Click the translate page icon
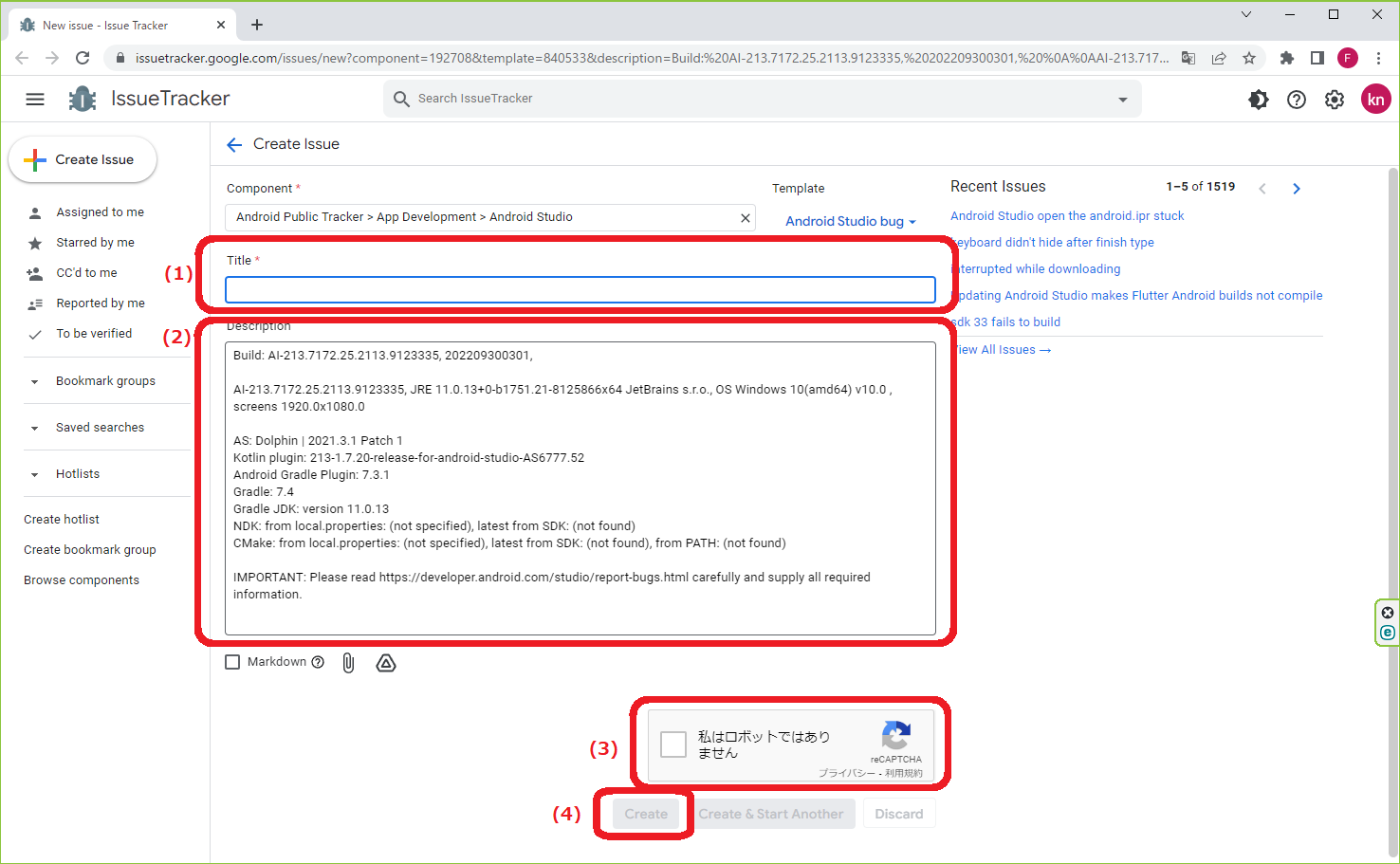The width and height of the screenshot is (1400, 864). [1188, 58]
